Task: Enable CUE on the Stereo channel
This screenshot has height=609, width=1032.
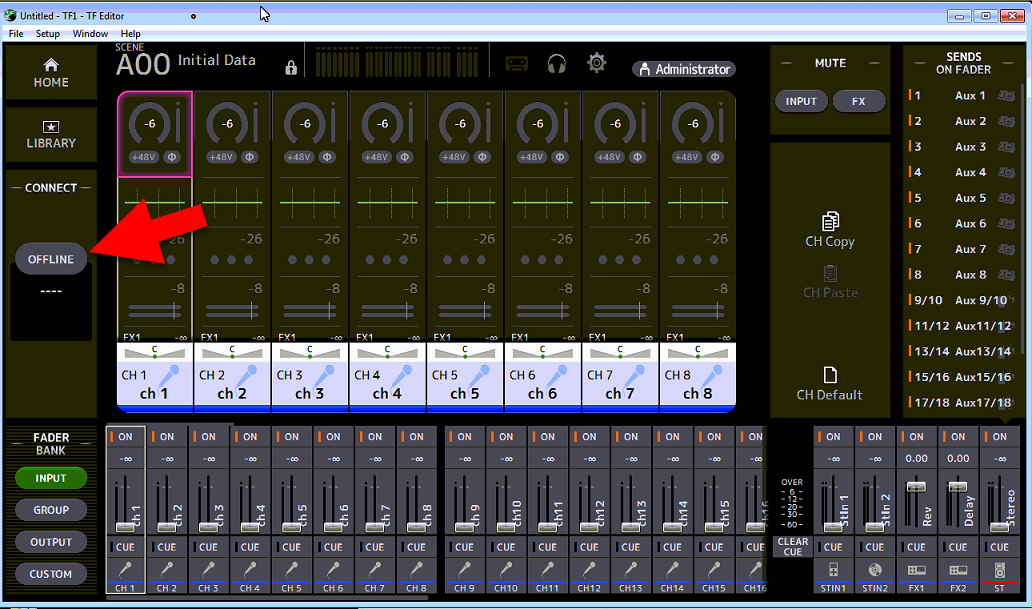Action: (999, 547)
